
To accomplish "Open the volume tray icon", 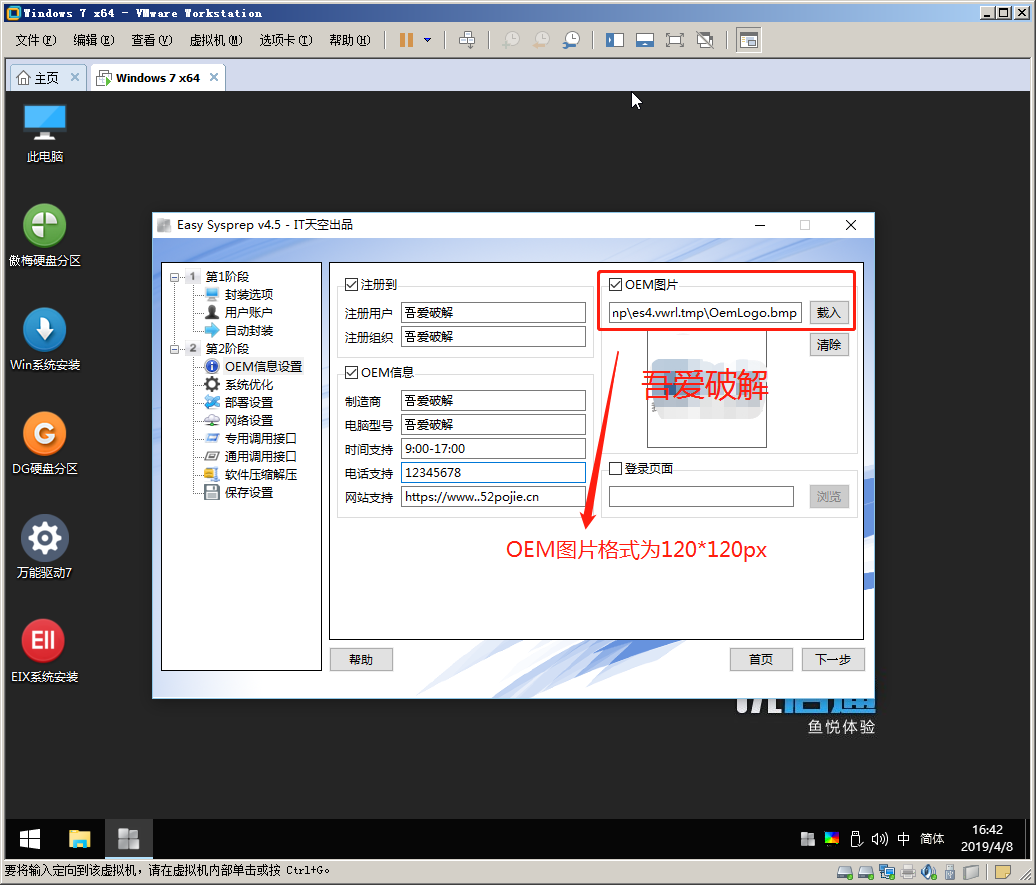I will pyautogui.click(x=879, y=839).
